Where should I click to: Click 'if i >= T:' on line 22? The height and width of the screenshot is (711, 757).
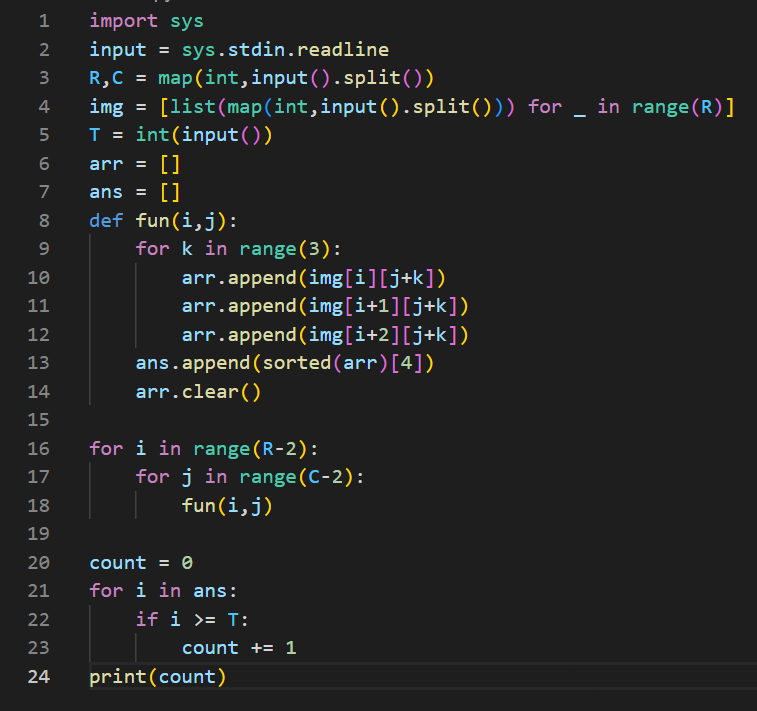[x=192, y=619]
